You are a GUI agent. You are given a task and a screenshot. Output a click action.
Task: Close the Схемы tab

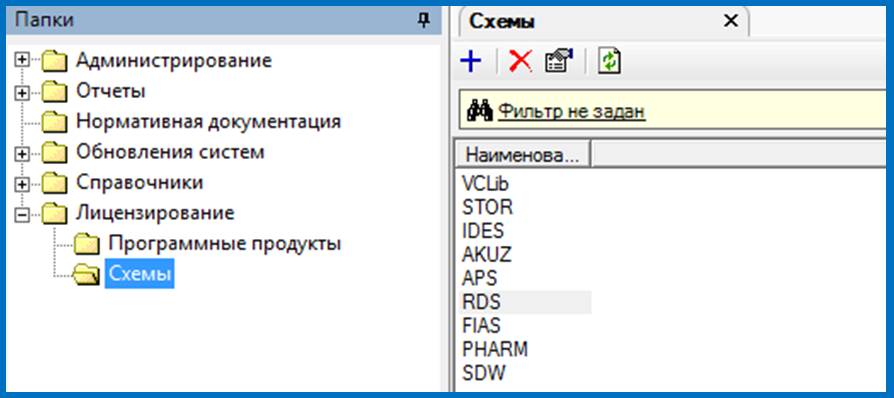(x=730, y=21)
